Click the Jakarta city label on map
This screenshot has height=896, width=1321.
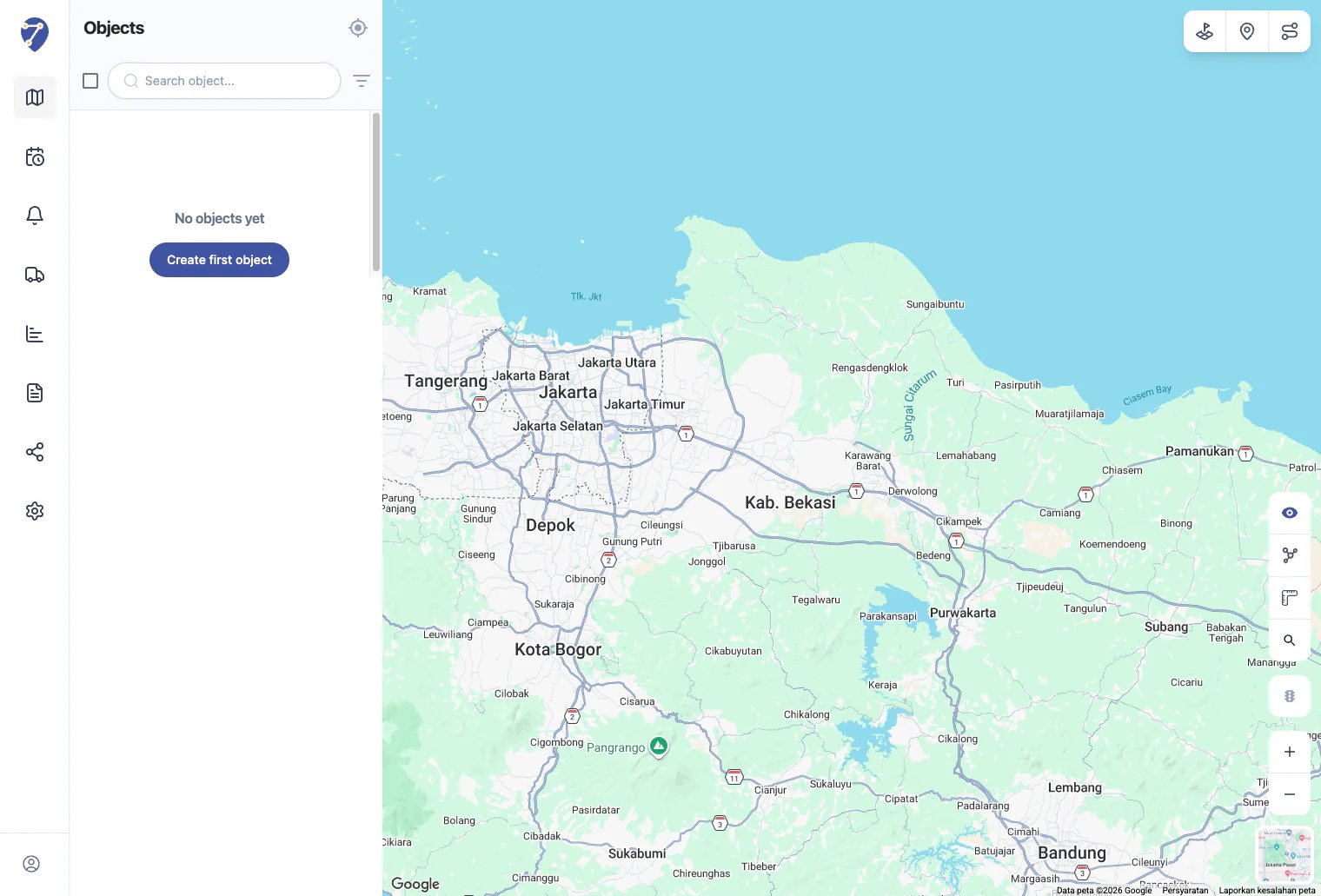click(x=568, y=393)
